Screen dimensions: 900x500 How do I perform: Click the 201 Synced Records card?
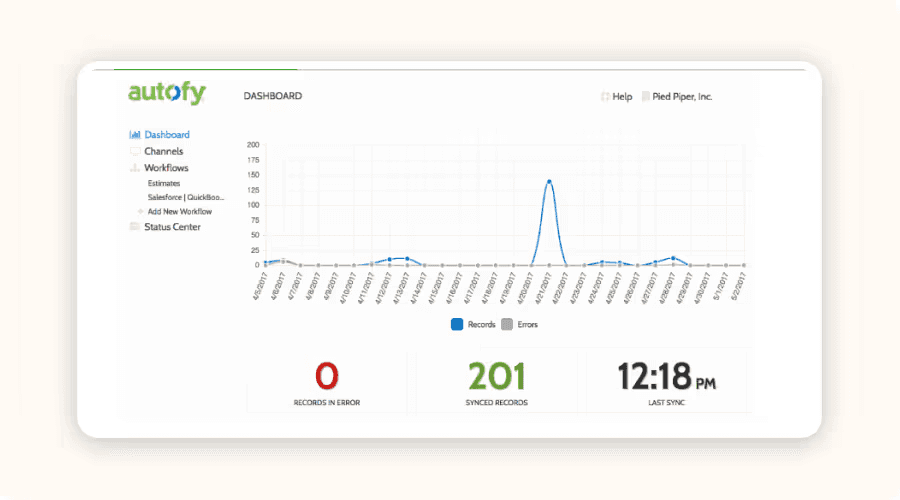pos(496,383)
